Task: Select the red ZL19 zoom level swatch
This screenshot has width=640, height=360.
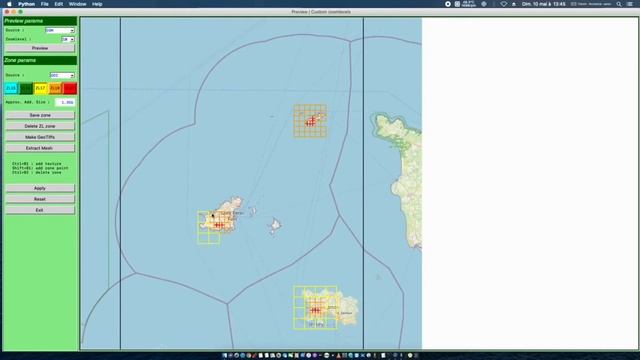Action: click(x=70, y=88)
